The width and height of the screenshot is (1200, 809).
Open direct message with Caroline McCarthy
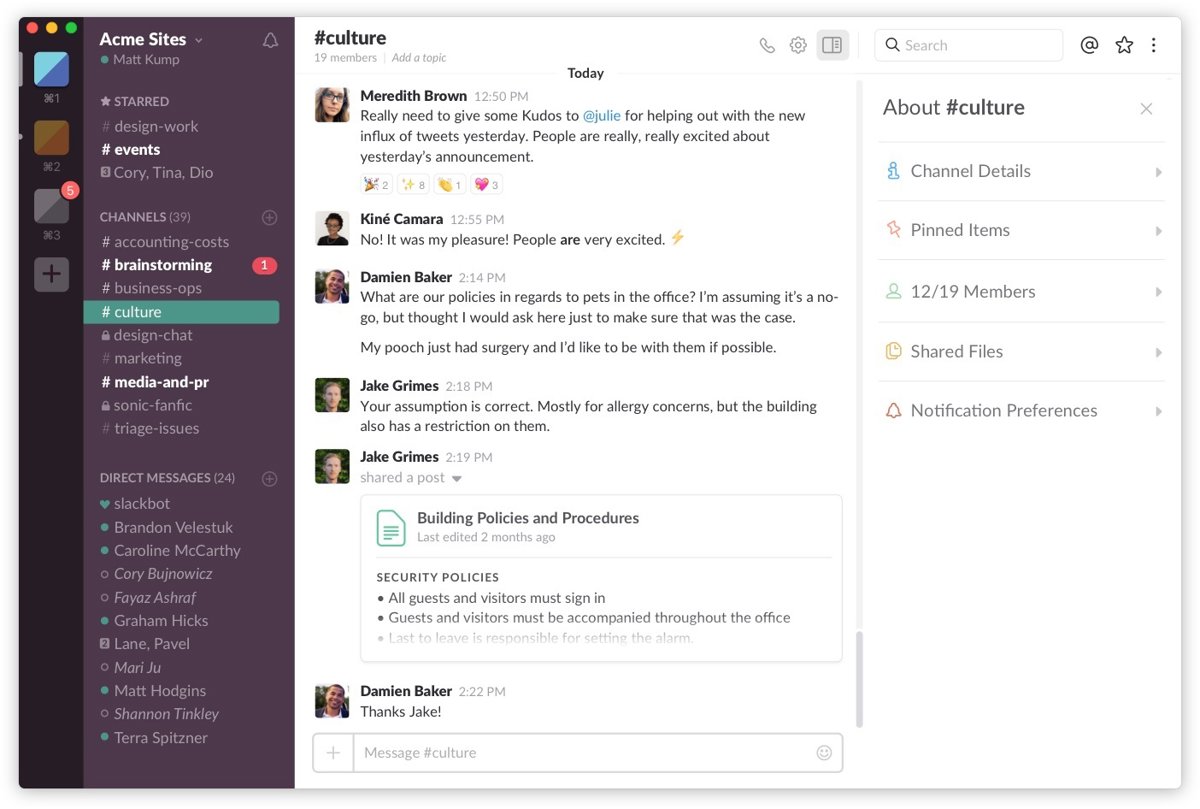pos(176,550)
